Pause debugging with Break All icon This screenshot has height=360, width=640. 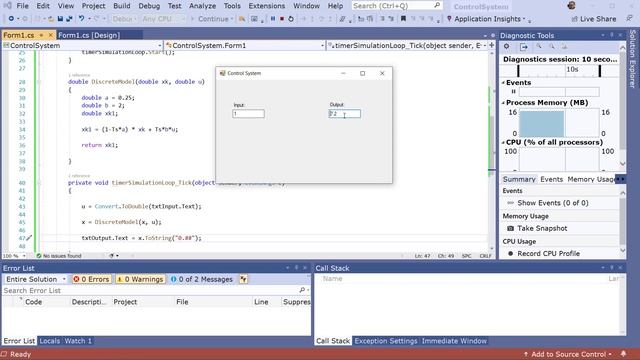pyautogui.click(x=273, y=19)
